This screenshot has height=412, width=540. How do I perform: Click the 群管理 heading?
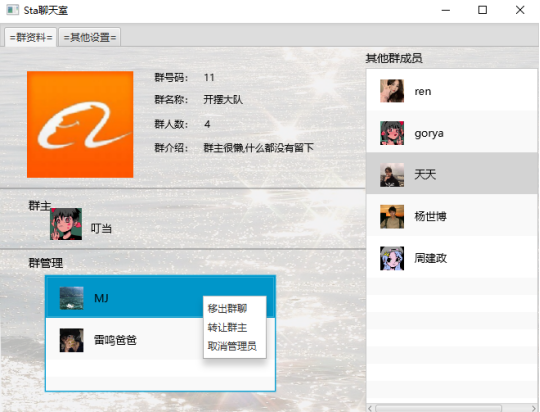coord(45,263)
